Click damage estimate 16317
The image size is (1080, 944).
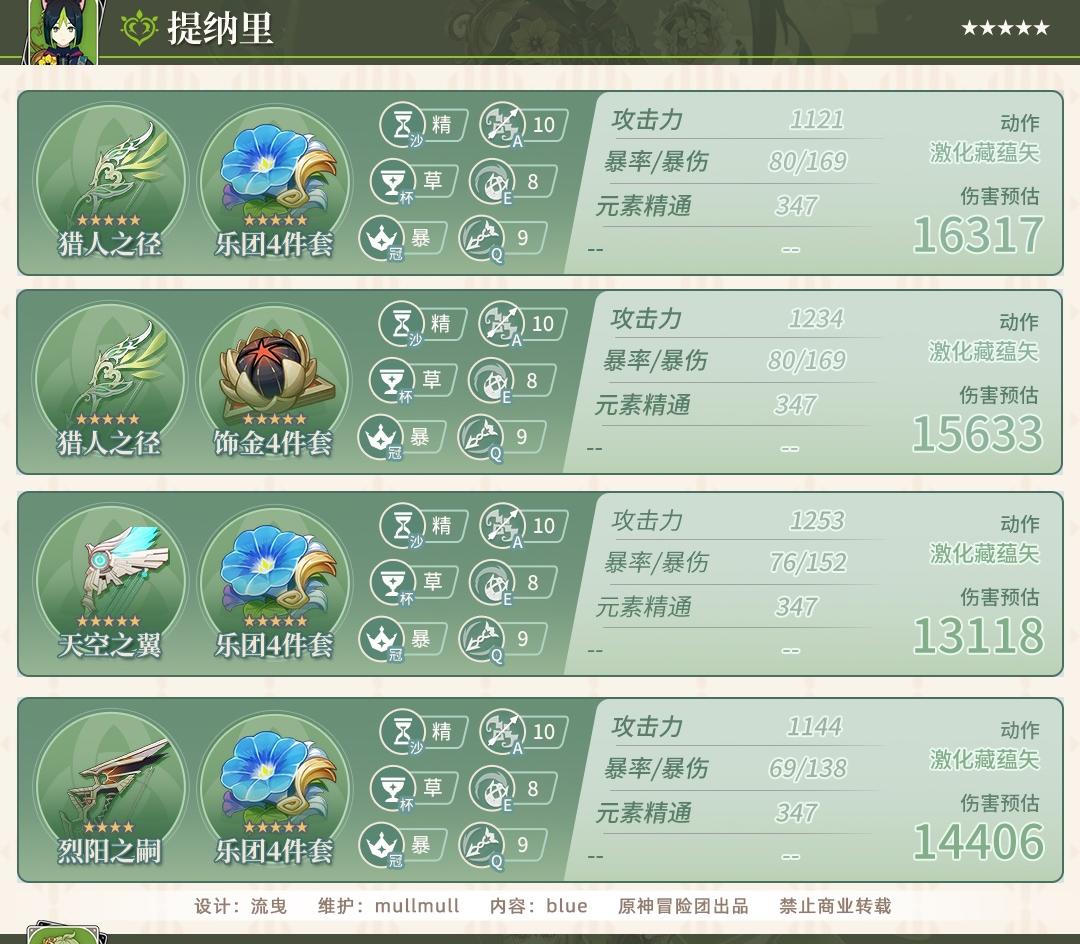(978, 234)
